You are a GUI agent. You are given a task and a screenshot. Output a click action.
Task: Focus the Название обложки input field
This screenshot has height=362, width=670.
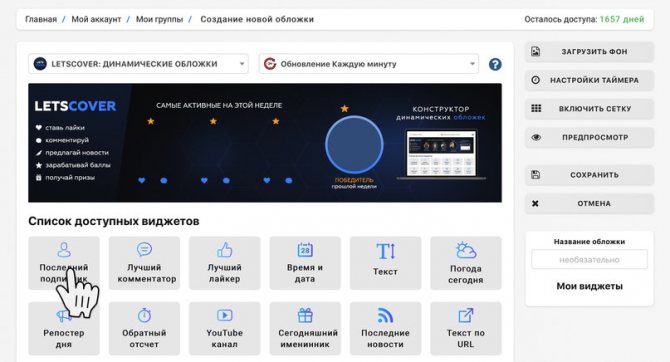(589, 259)
